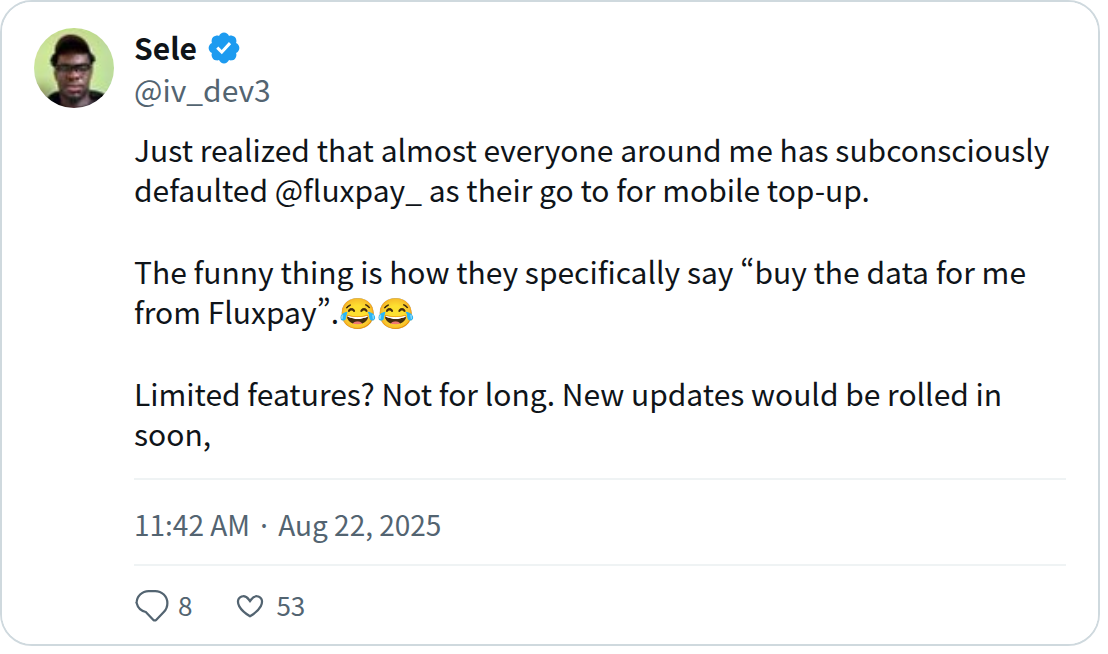Click the reply speech bubble icon

click(x=151, y=605)
